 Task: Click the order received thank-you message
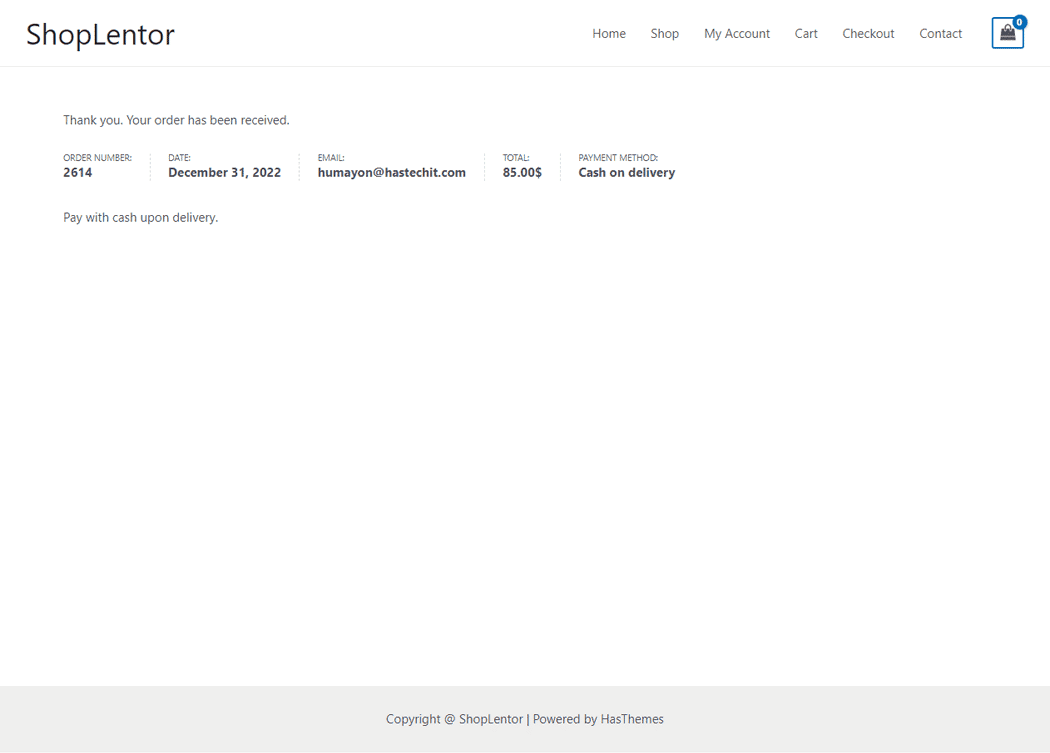point(176,120)
